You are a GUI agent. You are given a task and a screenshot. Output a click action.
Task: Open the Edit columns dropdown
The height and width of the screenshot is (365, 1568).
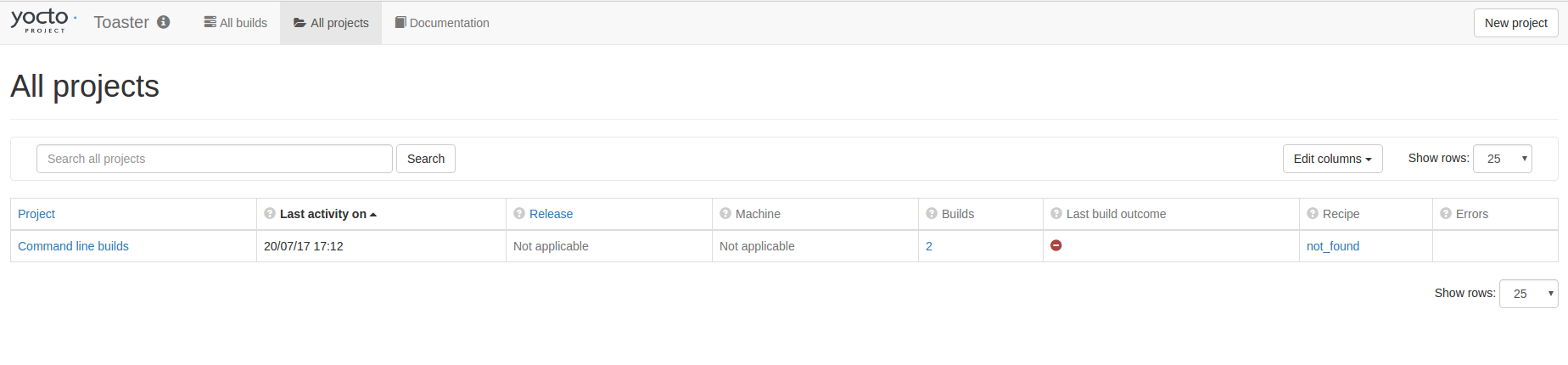pyautogui.click(x=1332, y=159)
